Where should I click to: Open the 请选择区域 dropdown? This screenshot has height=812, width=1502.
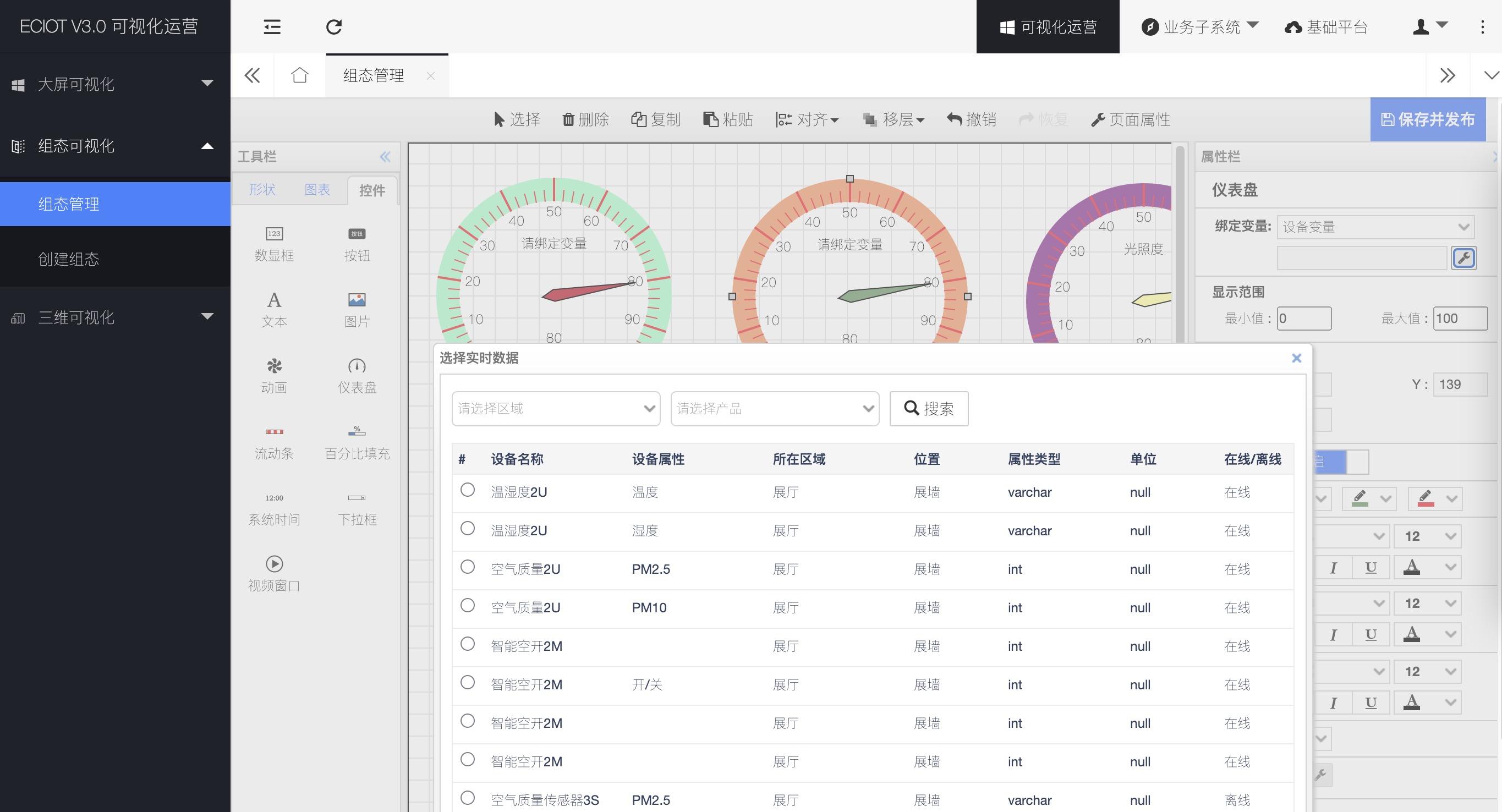pyautogui.click(x=555, y=409)
